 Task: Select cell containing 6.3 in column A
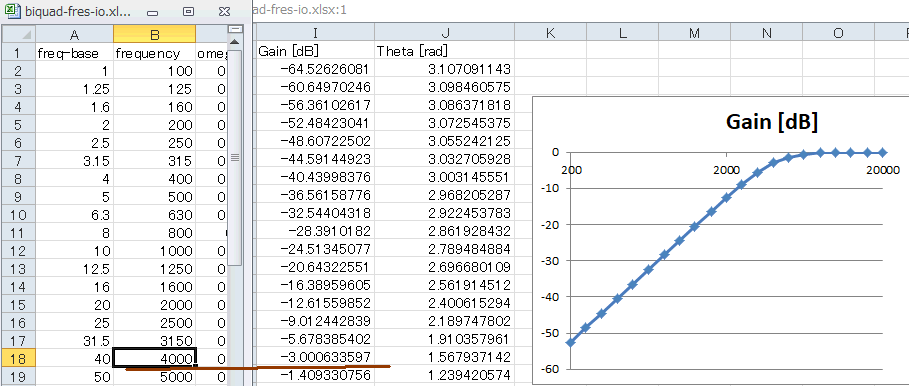74,215
